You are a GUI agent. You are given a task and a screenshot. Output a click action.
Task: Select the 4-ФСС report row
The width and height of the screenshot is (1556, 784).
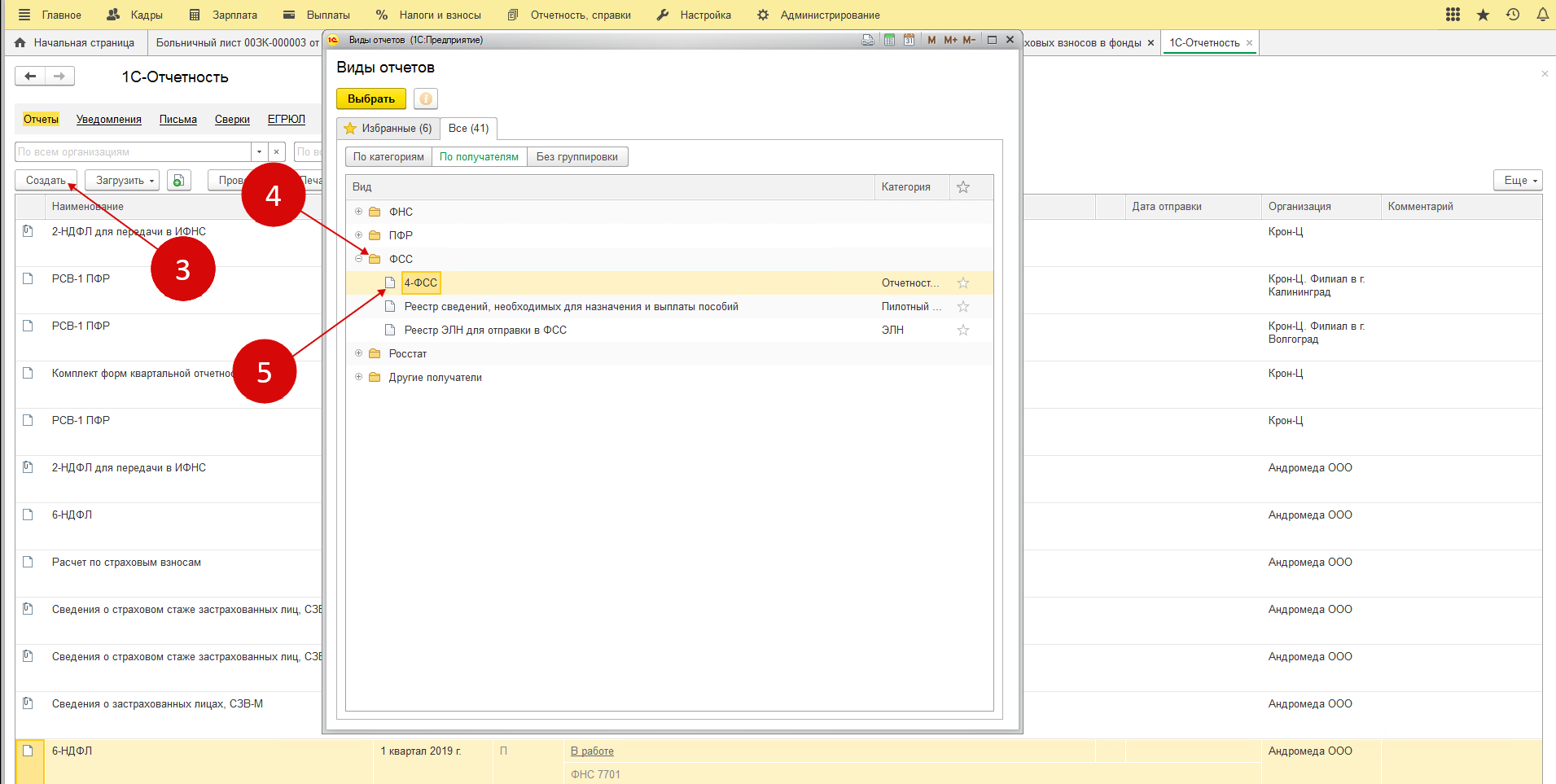tap(421, 283)
